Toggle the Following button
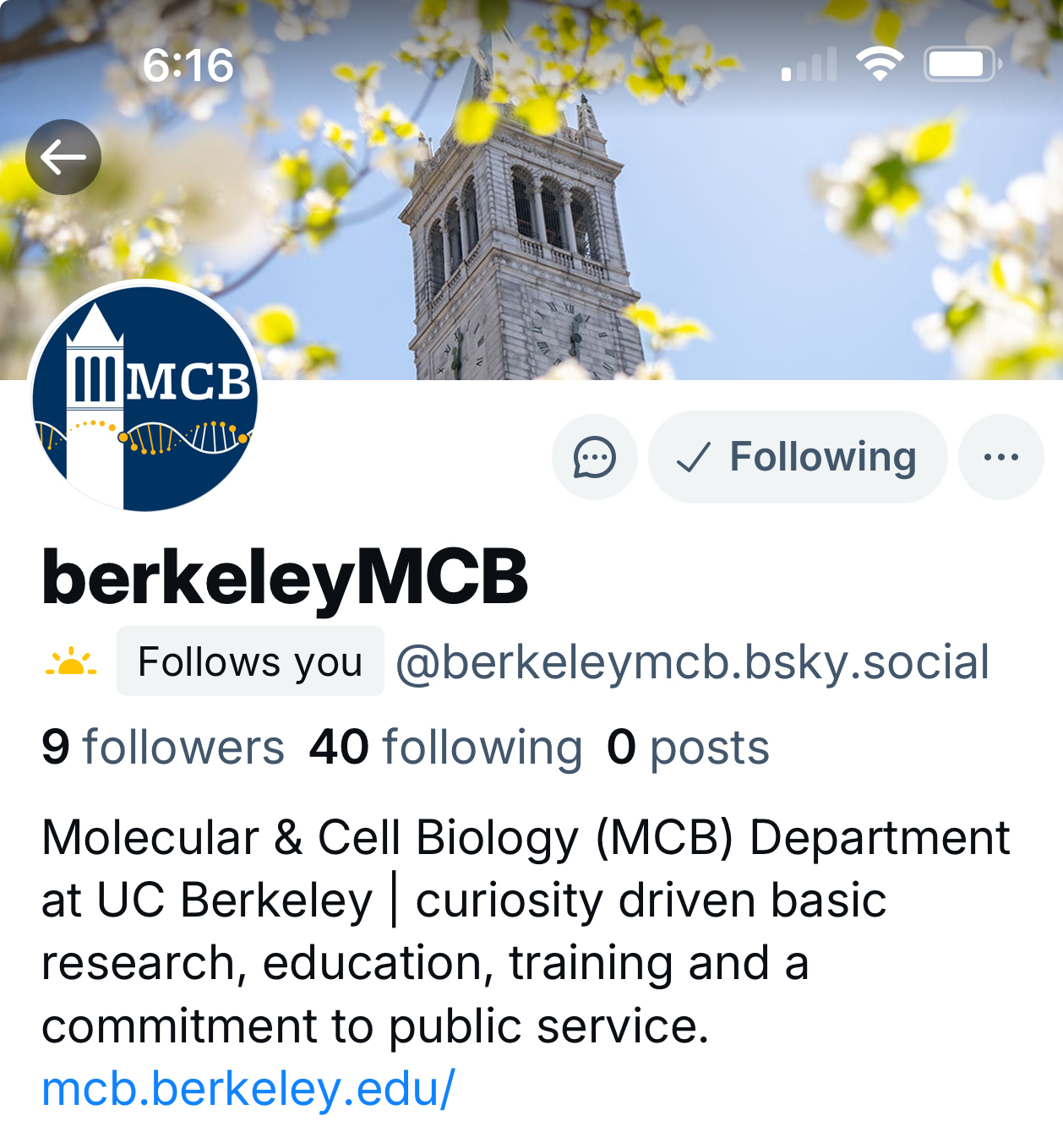The width and height of the screenshot is (1063, 1148). click(798, 457)
